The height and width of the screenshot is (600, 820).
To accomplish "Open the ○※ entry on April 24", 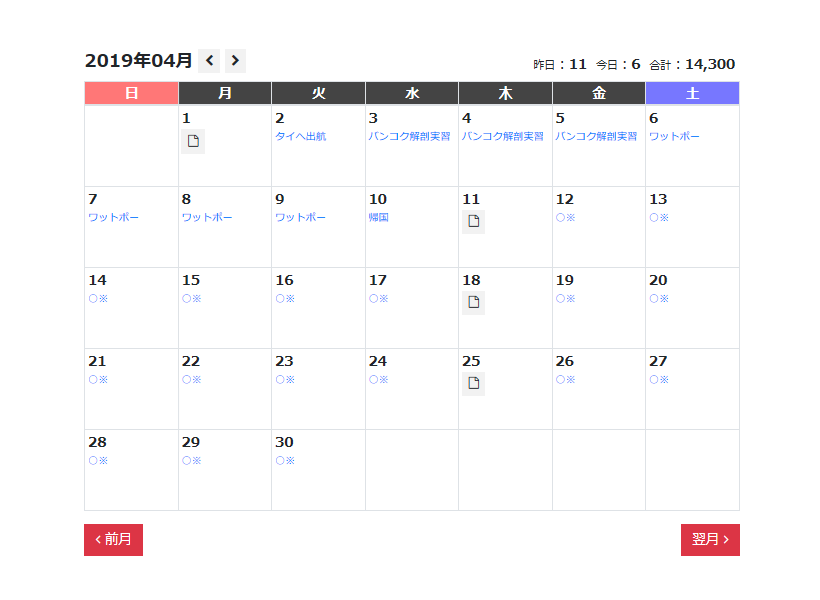I will tap(379, 380).
